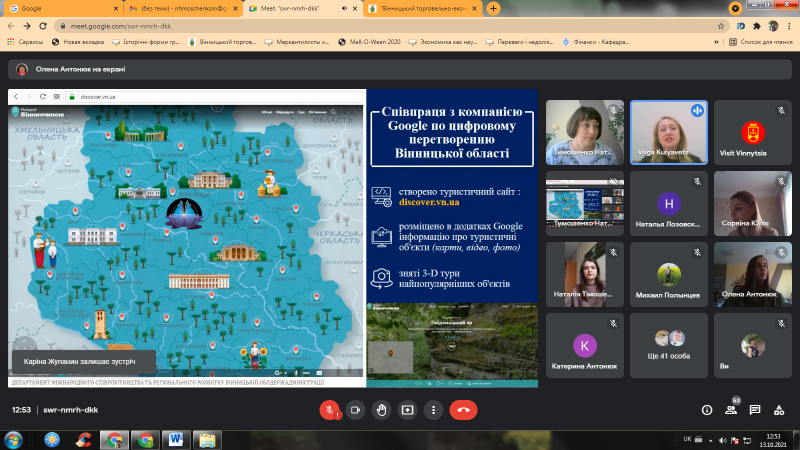Image resolution: width=800 pixels, height=450 pixels.
Task: Go back in browser history
Action: click(x=11, y=26)
